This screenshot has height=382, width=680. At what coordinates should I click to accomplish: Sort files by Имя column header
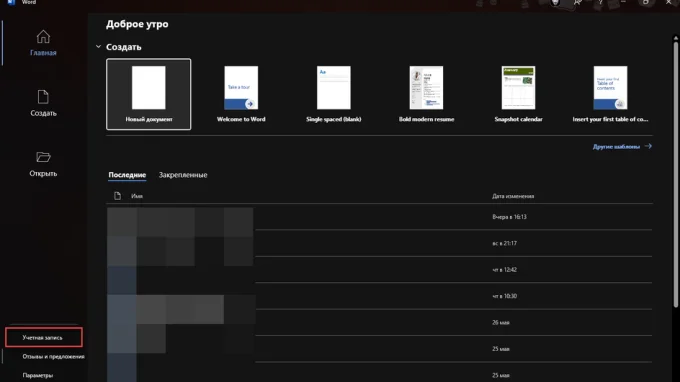click(137, 196)
